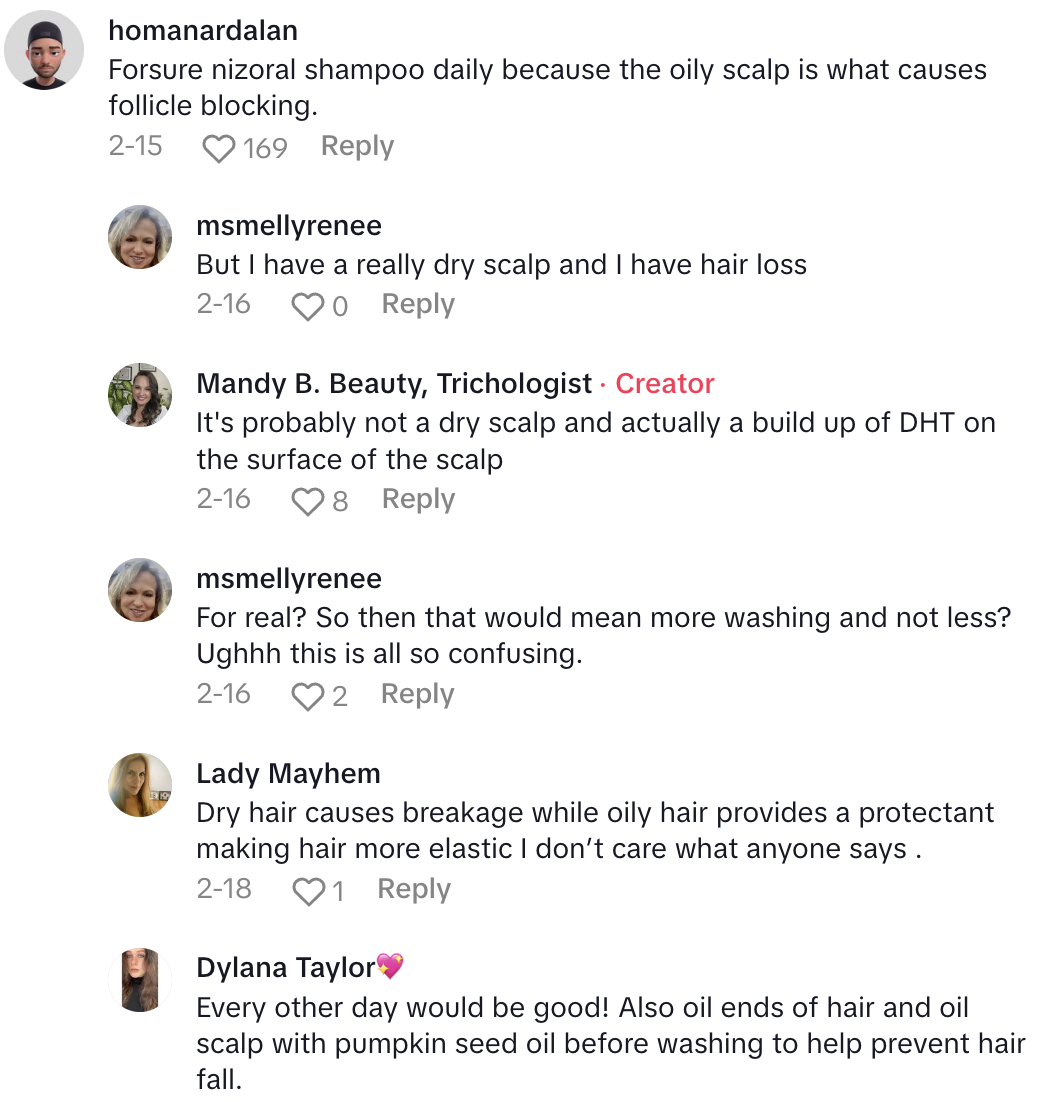
Task: Visit Dylana Taylor username link
Action: click(x=286, y=968)
